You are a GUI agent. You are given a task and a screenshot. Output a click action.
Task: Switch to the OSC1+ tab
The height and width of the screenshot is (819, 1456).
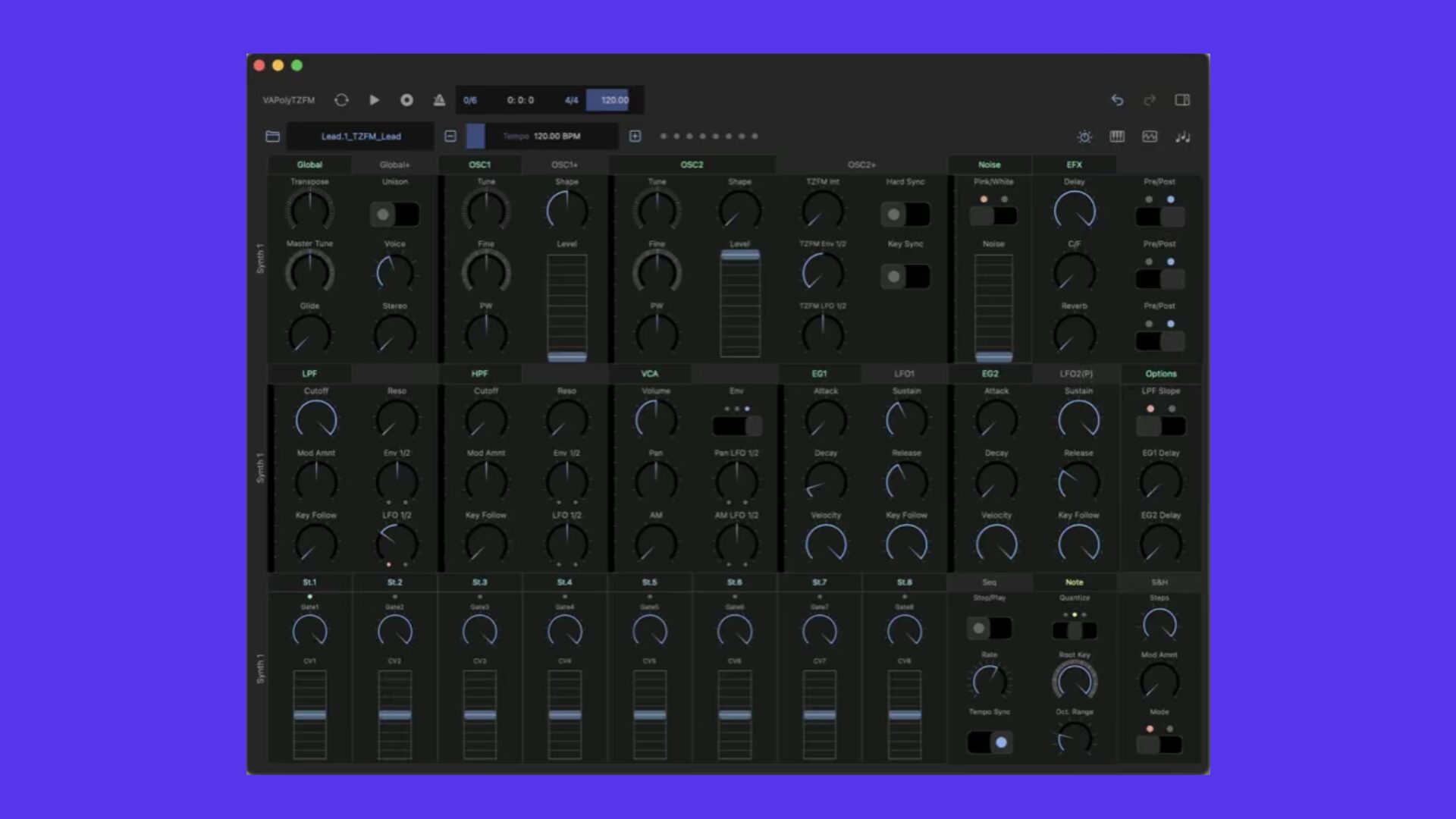click(564, 165)
